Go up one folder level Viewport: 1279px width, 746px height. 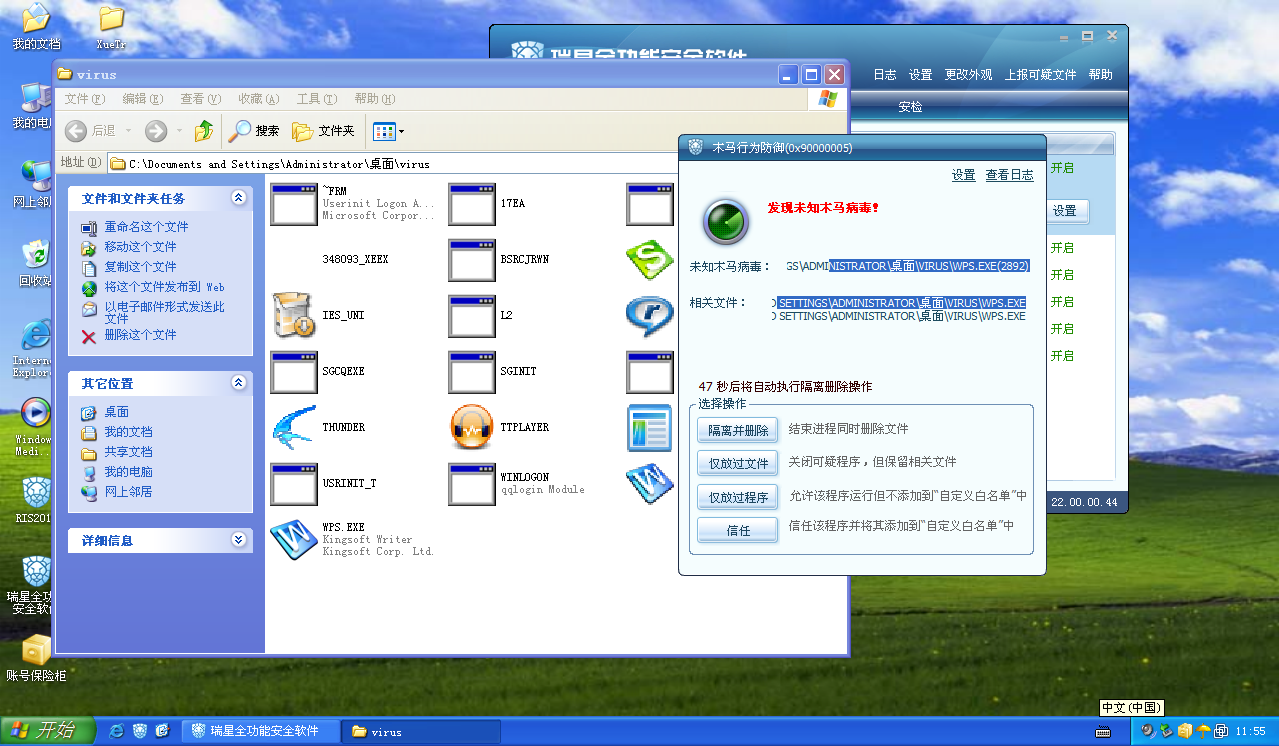click(x=204, y=131)
